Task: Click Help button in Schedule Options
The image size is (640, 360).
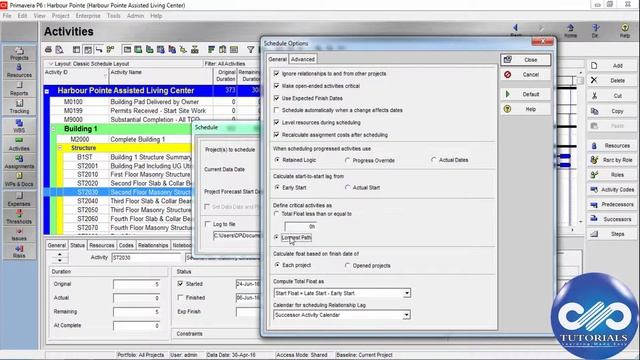Action: pos(526,109)
